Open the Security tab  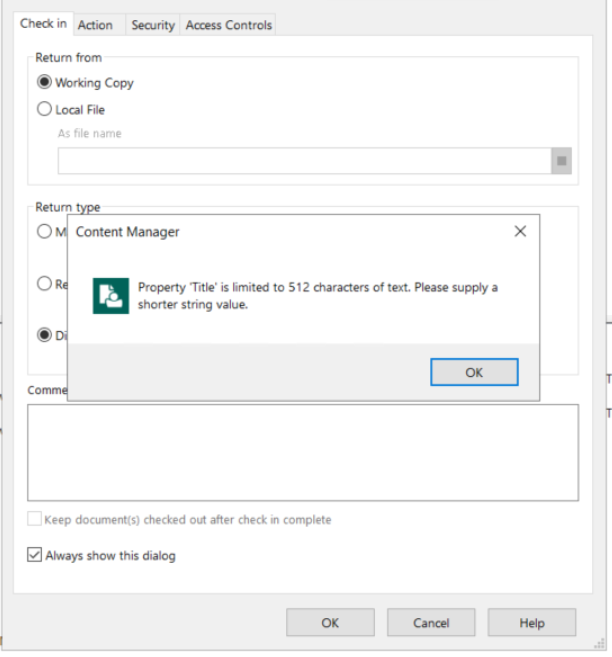[153, 25]
